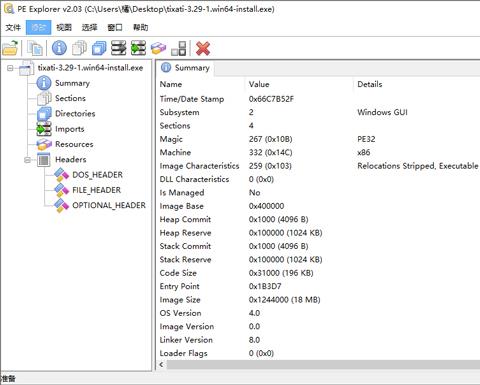Select FILE_HEADER in the tree

click(x=97, y=190)
